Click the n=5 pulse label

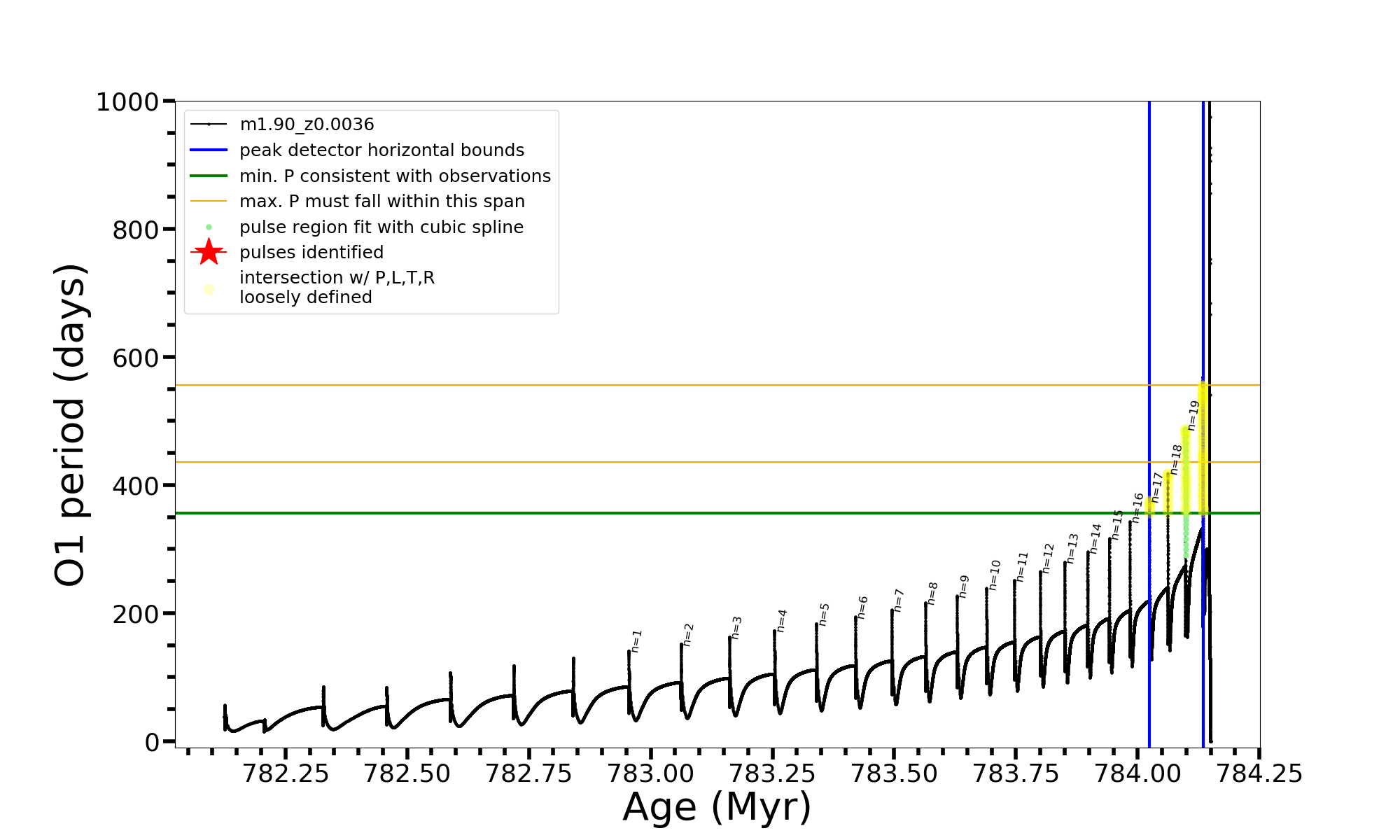click(824, 615)
